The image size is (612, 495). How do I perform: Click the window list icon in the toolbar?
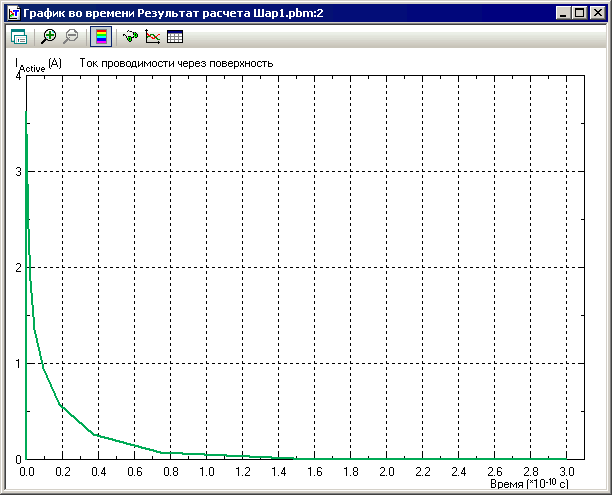[x=19, y=37]
